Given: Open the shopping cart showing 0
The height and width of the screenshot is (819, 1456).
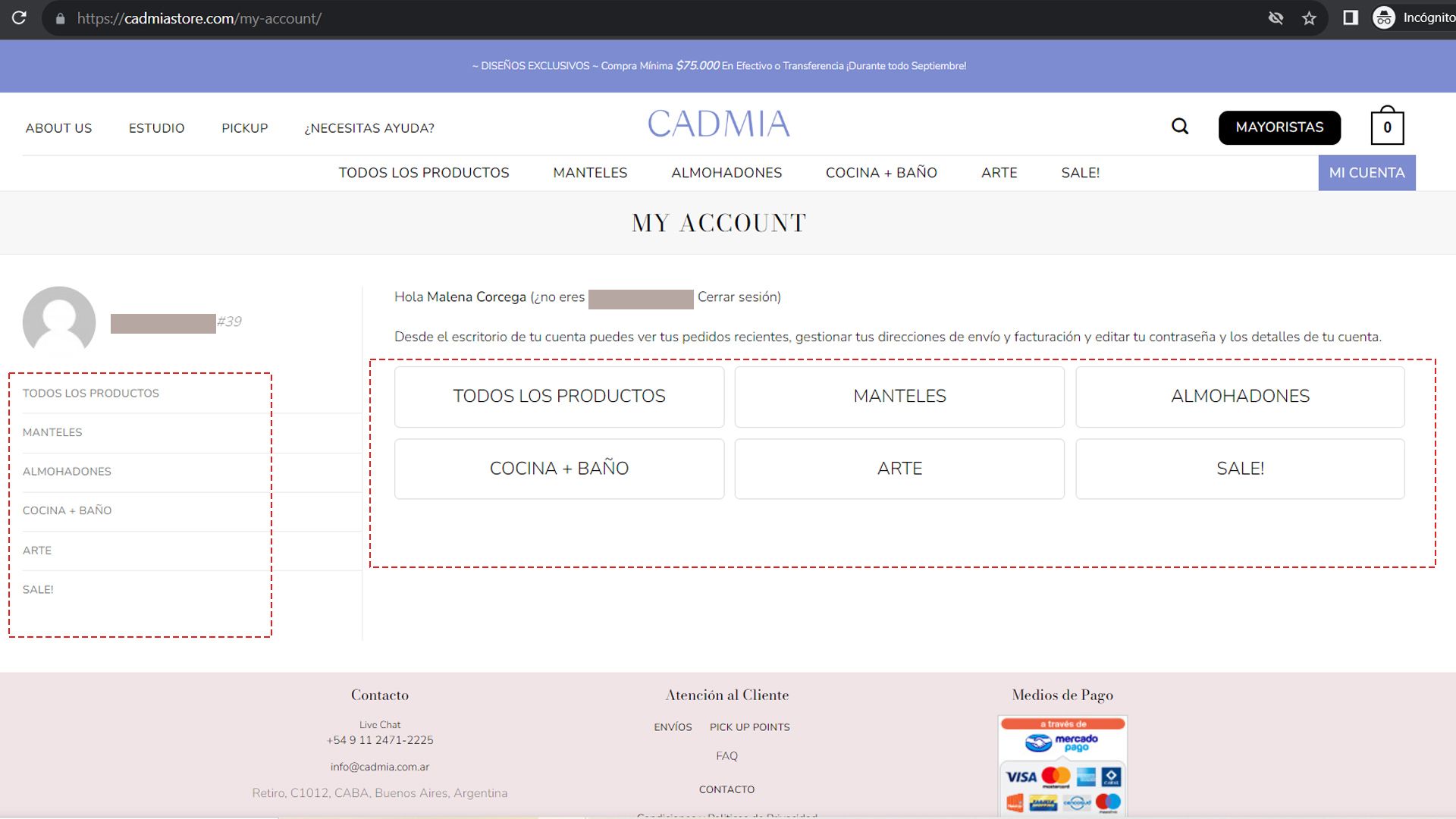Looking at the screenshot, I should click(1387, 125).
